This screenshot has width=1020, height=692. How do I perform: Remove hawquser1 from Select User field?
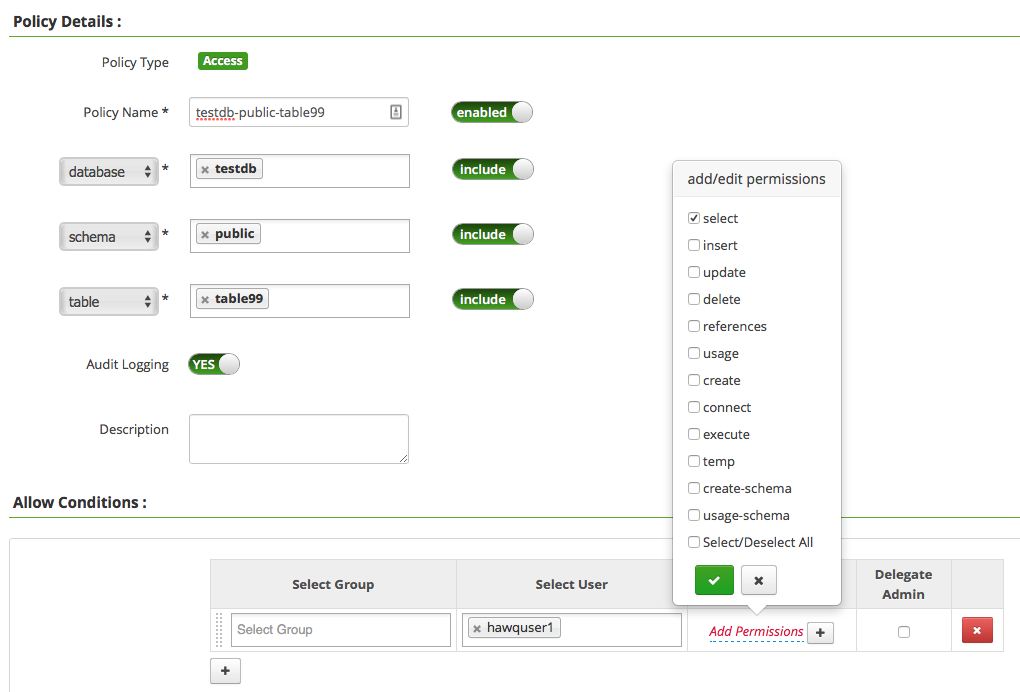(477, 629)
